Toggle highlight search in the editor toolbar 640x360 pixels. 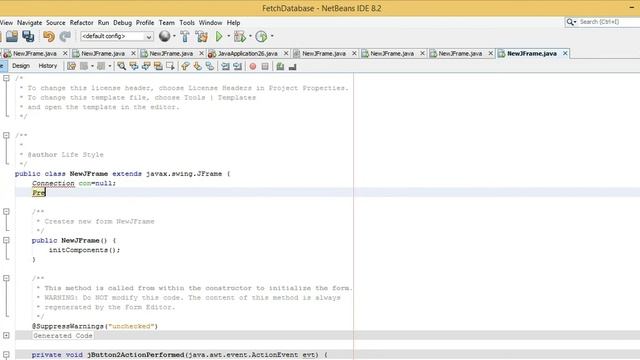tap(158, 66)
